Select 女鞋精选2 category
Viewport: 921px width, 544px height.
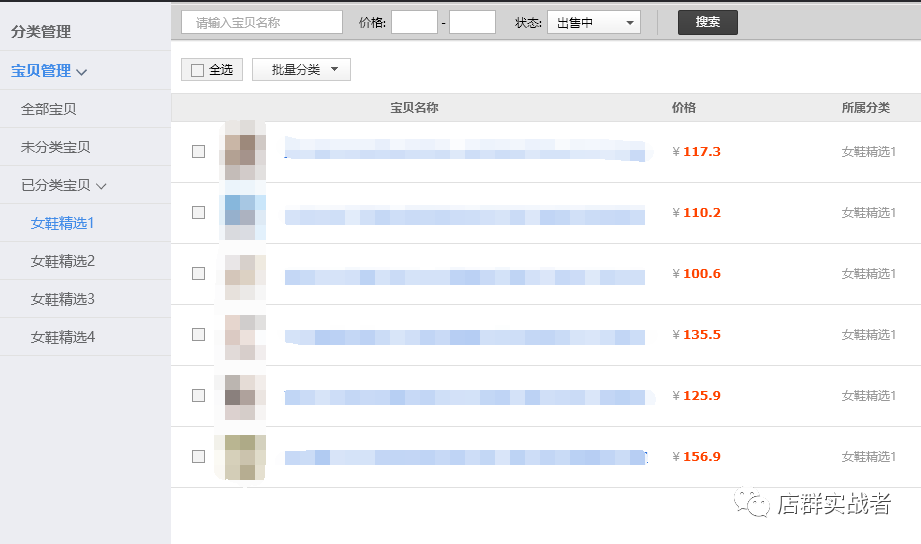(x=63, y=261)
